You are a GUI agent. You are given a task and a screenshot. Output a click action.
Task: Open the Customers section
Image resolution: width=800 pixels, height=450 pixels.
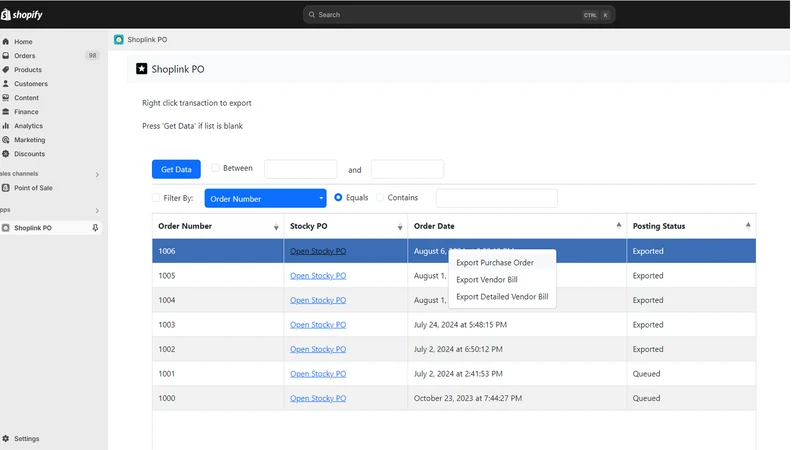coord(31,84)
